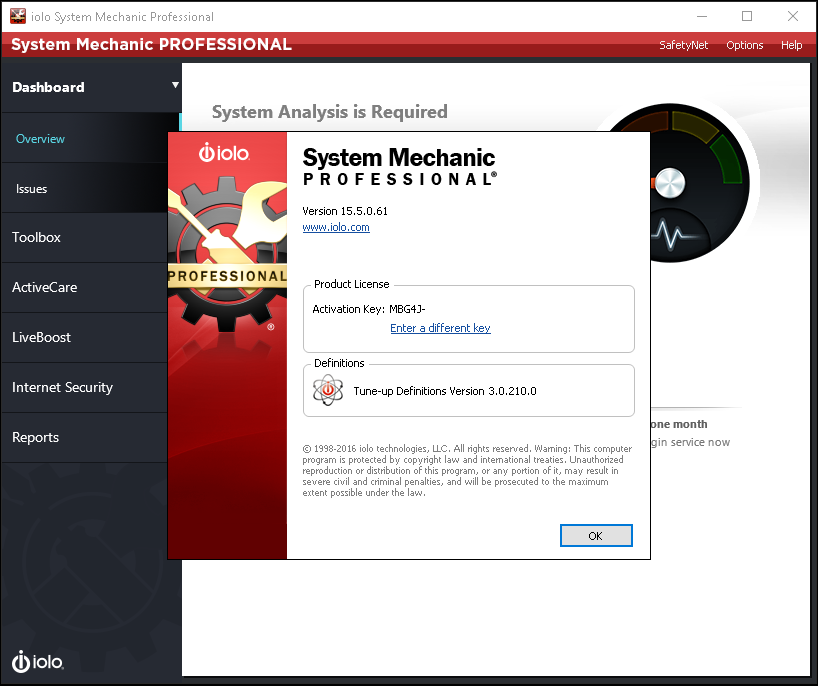Click the Tune-up Definitions atom icon
Screen dimensions: 818x686
(x=328, y=390)
